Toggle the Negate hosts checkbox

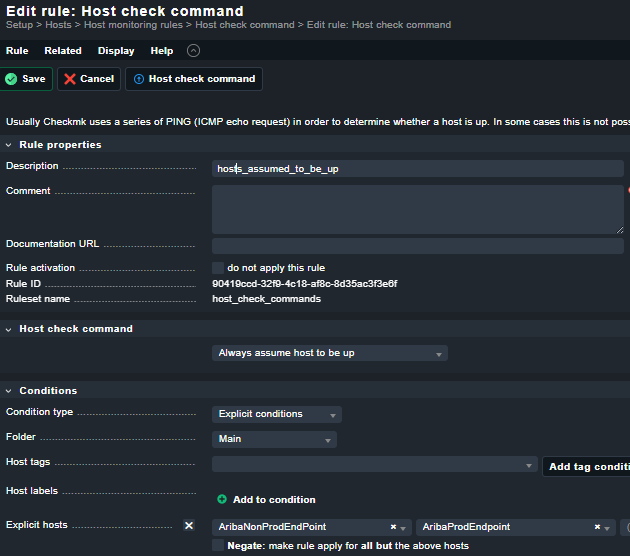[218, 546]
